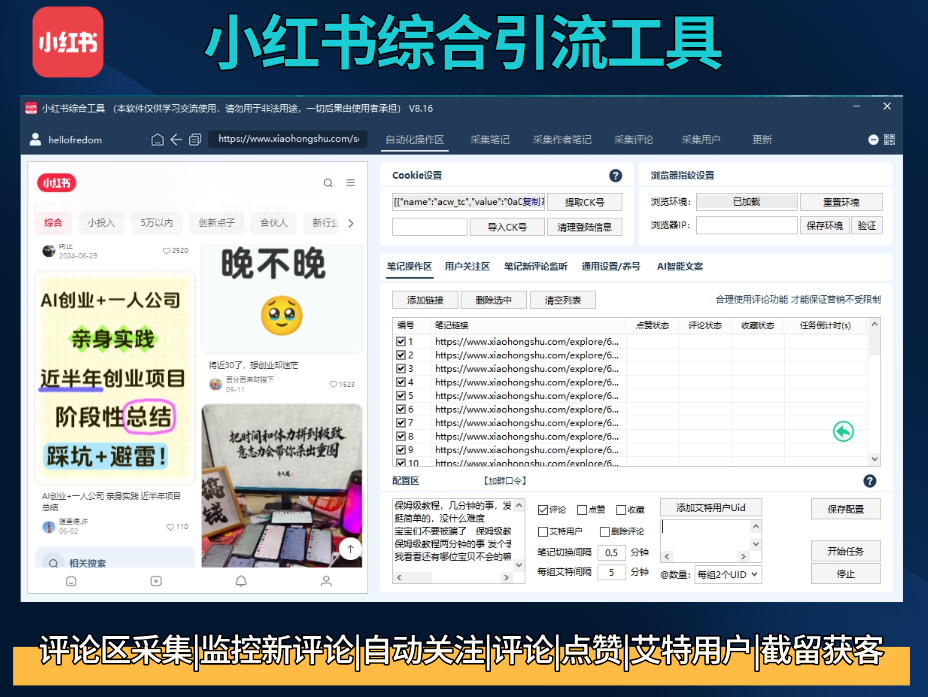Open the profile person icon in the bottom bar
The height and width of the screenshot is (697, 928).
[326, 581]
